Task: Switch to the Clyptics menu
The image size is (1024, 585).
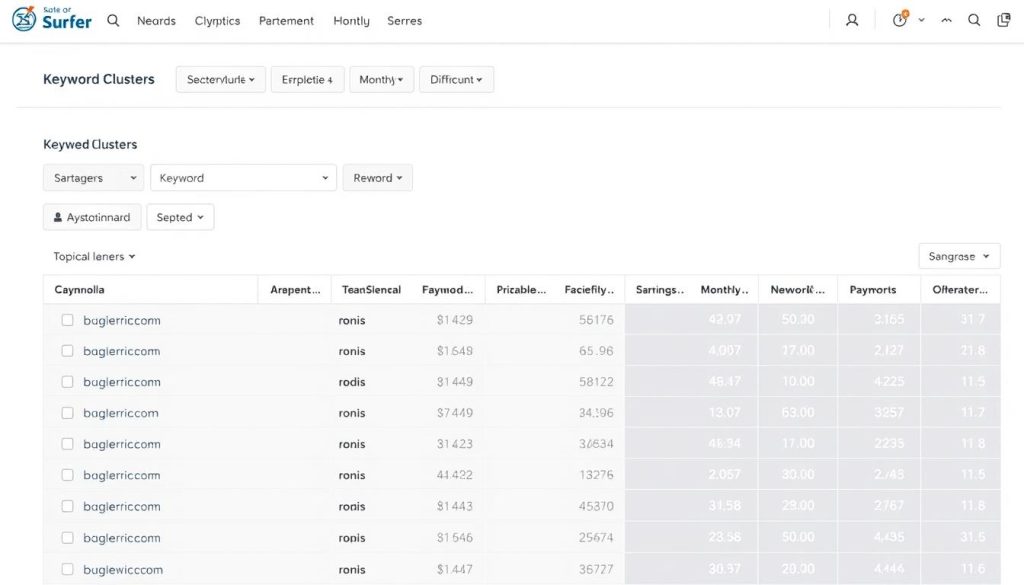Action: pyautogui.click(x=217, y=20)
